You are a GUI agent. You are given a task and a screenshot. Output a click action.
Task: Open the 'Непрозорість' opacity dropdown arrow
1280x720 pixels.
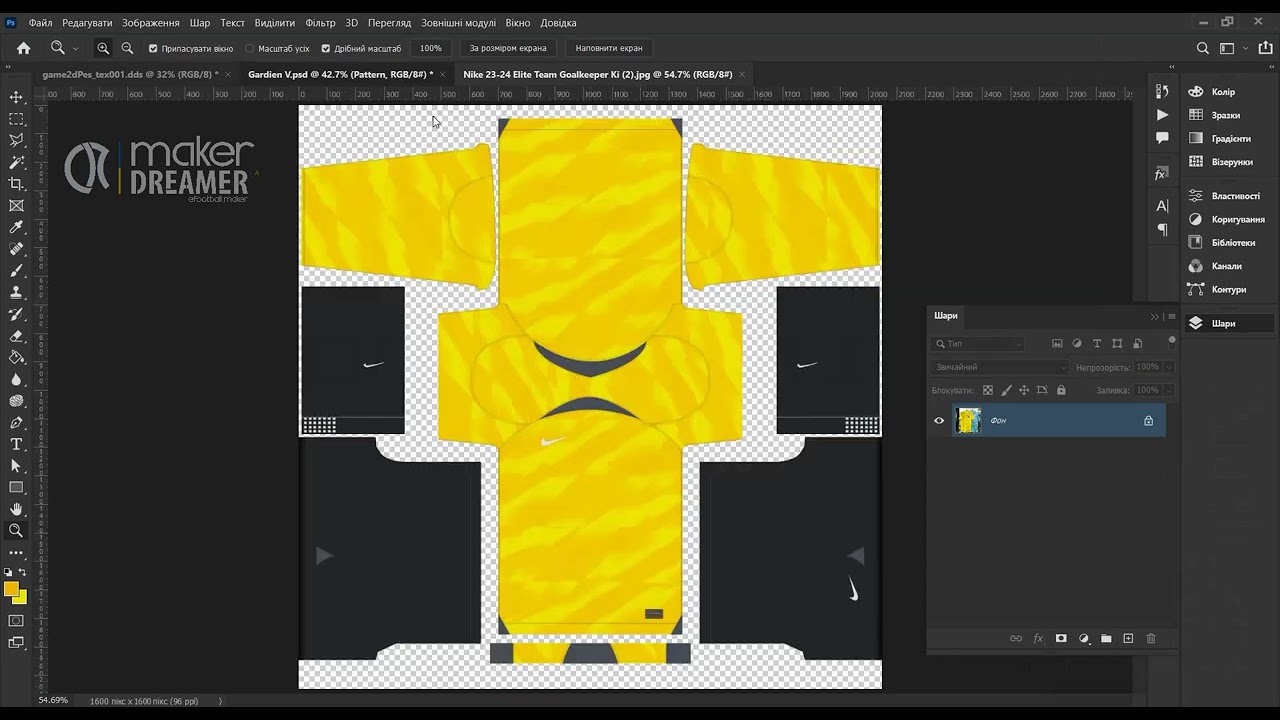point(1169,367)
